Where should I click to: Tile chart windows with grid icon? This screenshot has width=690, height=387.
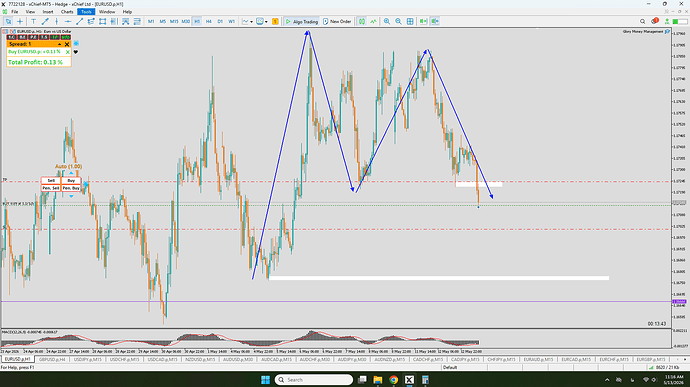click(x=410, y=21)
